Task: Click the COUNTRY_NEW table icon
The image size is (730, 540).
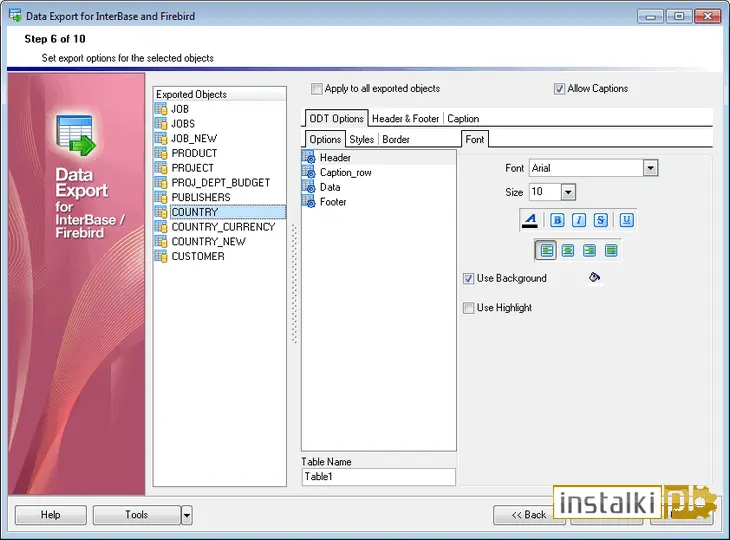Action: (x=161, y=242)
